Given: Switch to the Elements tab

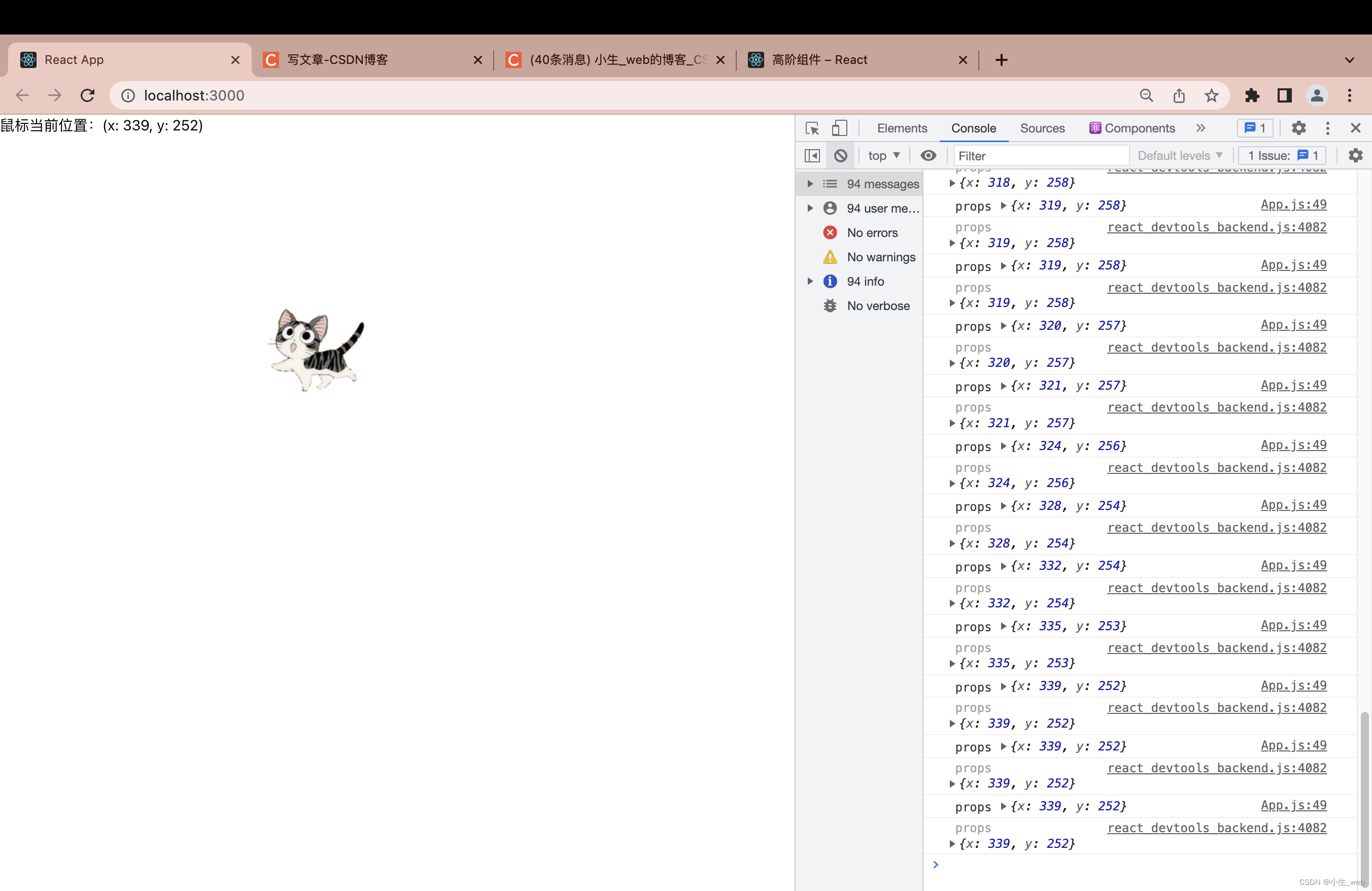Looking at the screenshot, I should pyautogui.click(x=902, y=128).
